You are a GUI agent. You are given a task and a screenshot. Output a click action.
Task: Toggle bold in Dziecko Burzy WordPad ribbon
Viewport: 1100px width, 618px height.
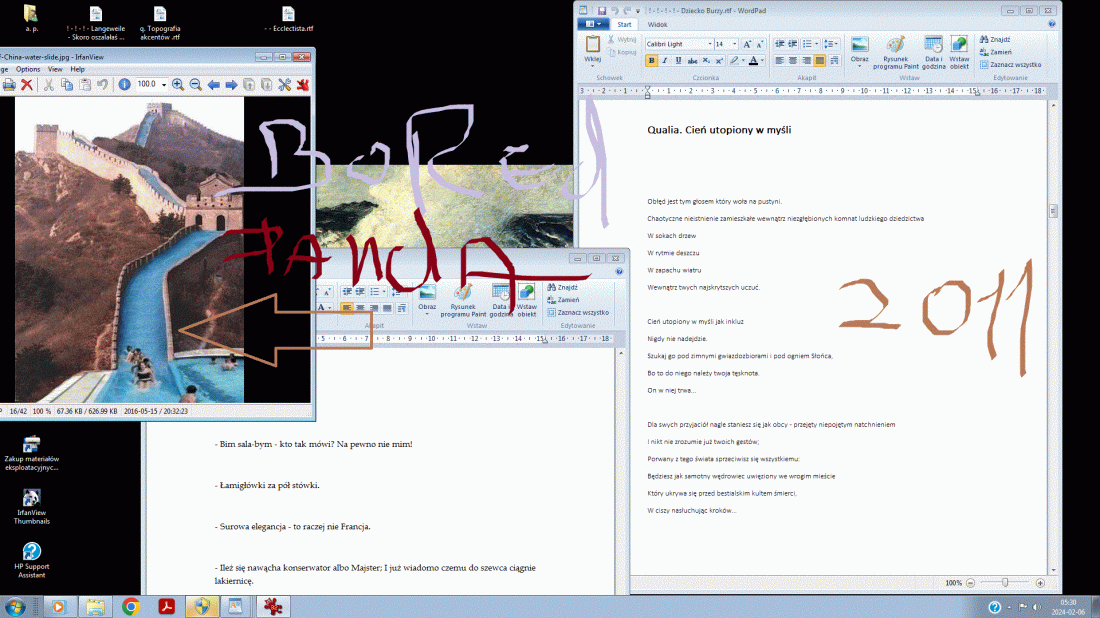[651, 61]
